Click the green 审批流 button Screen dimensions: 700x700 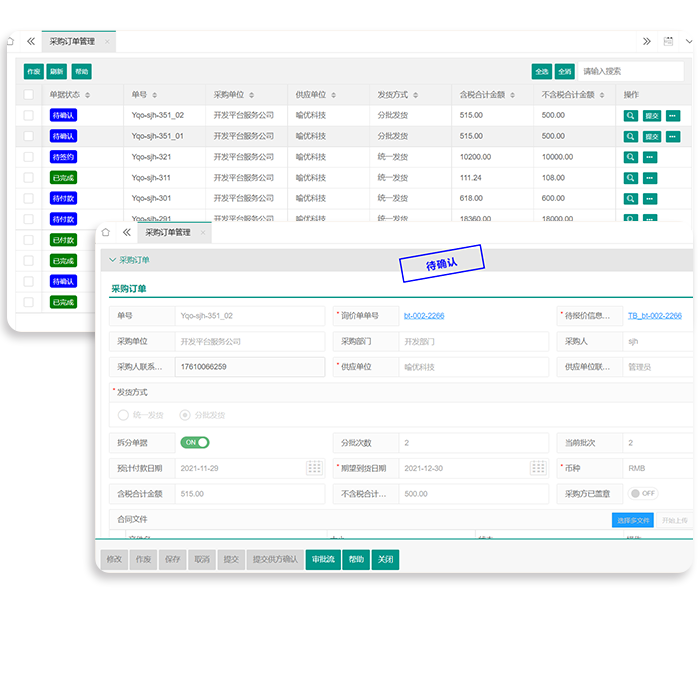[x=323, y=559]
